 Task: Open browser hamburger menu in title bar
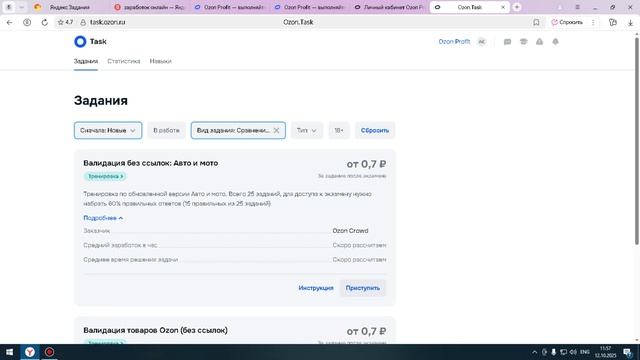[577, 7]
